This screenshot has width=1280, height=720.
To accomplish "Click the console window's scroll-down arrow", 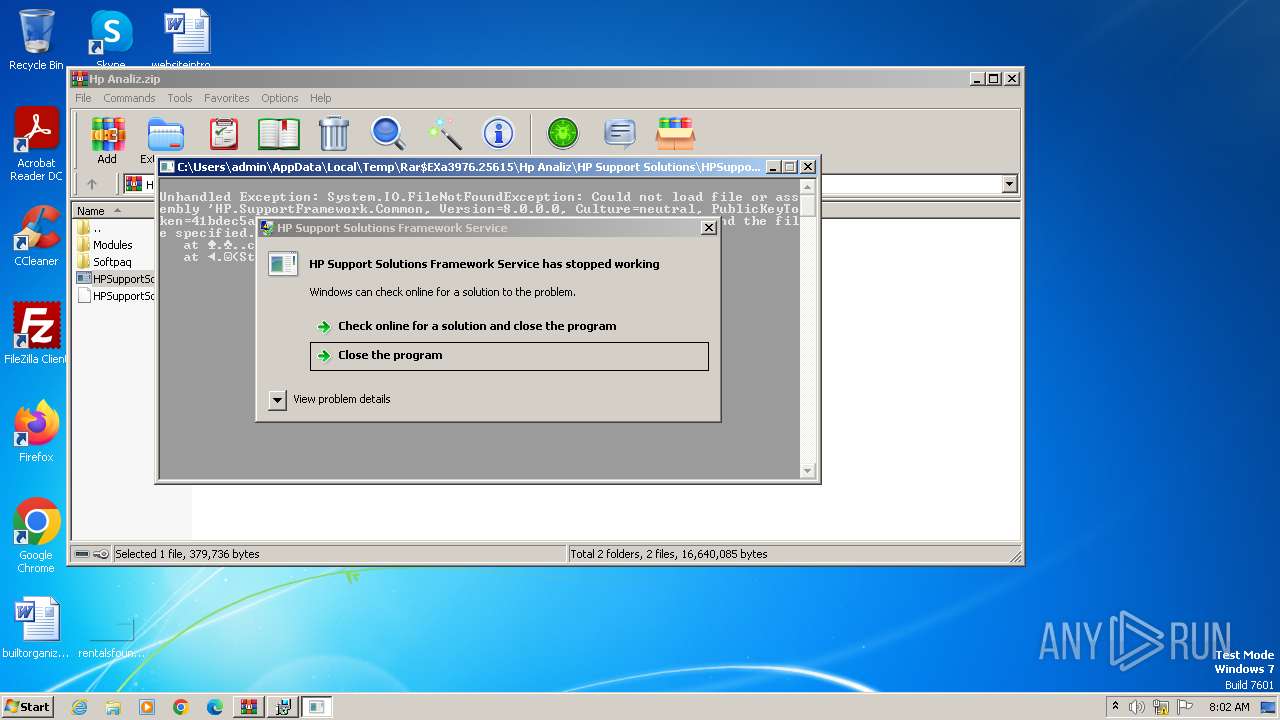I will [x=808, y=470].
